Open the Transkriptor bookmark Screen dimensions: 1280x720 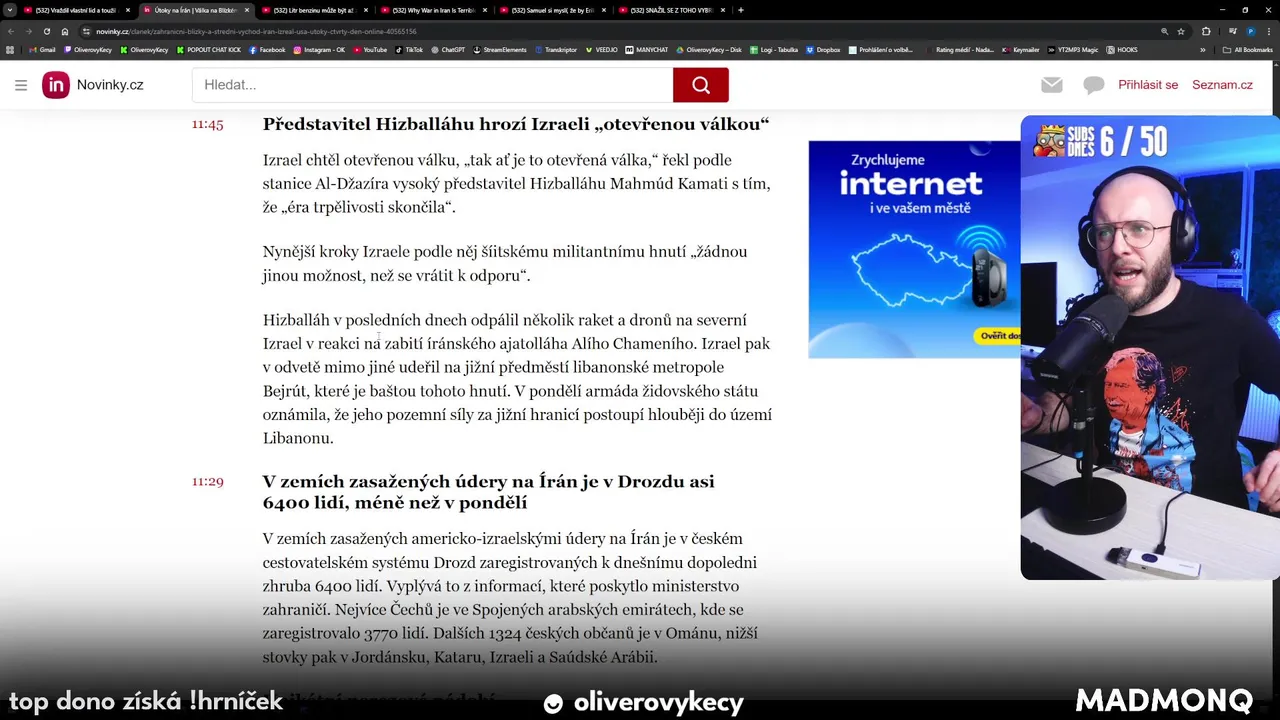[x=558, y=49]
